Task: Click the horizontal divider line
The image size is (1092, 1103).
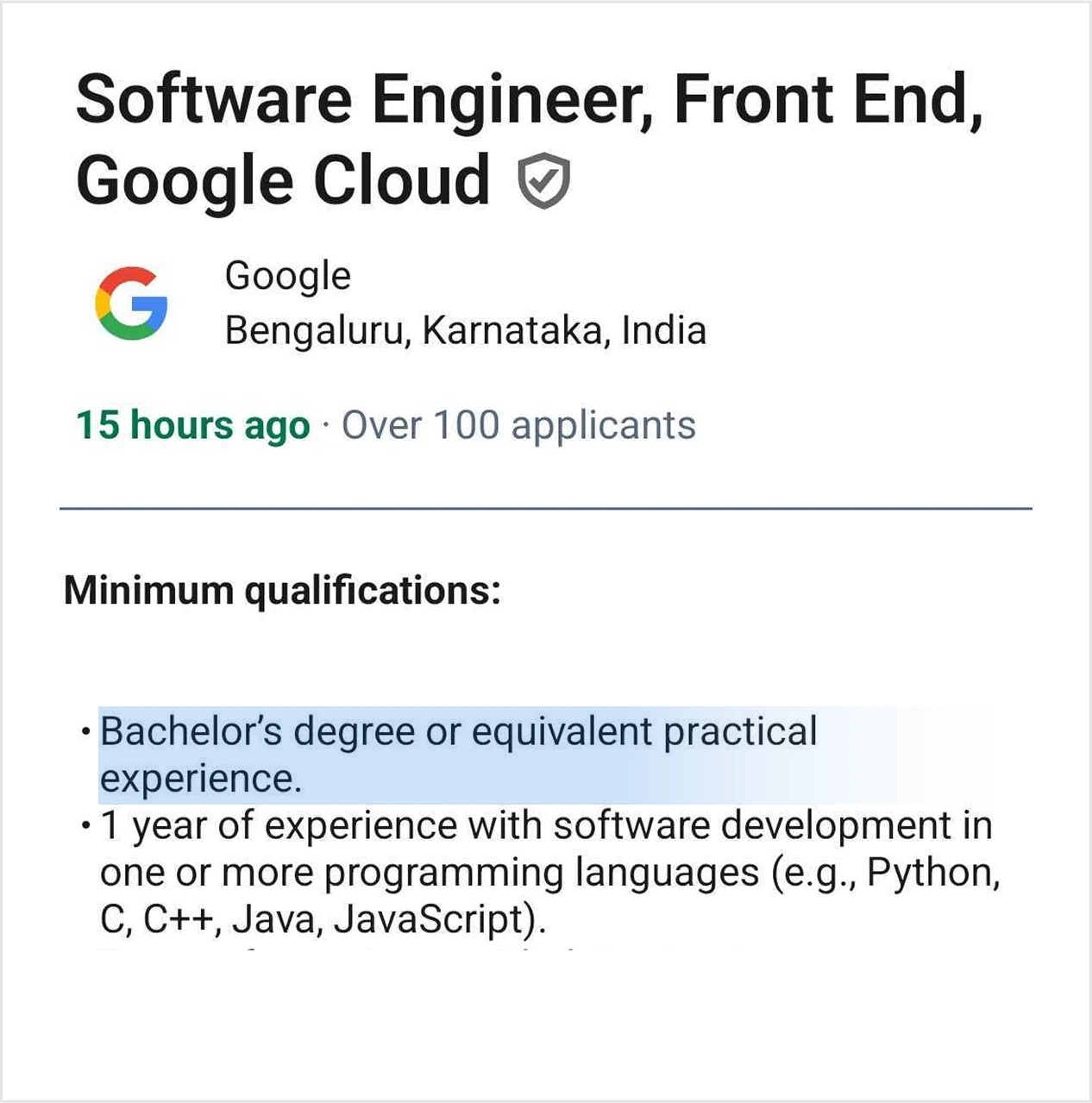Action: pyautogui.click(x=545, y=509)
